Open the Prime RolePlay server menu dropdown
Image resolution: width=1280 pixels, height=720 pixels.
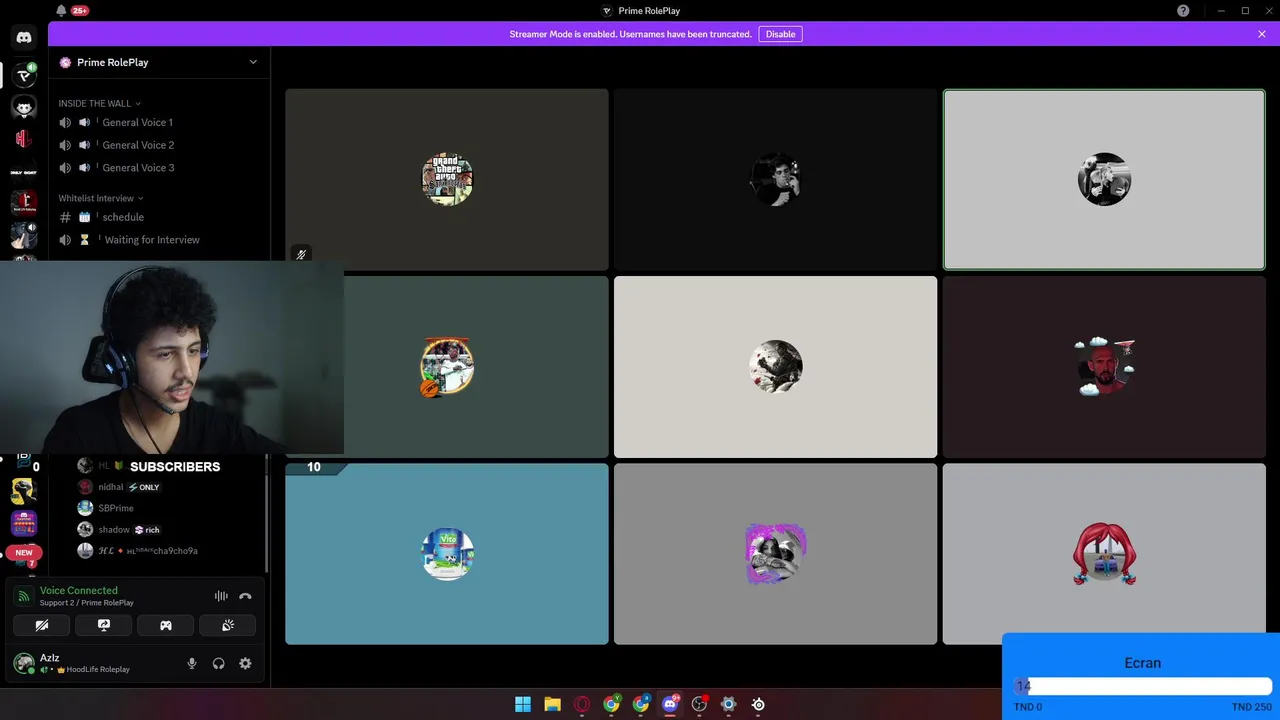[x=253, y=62]
